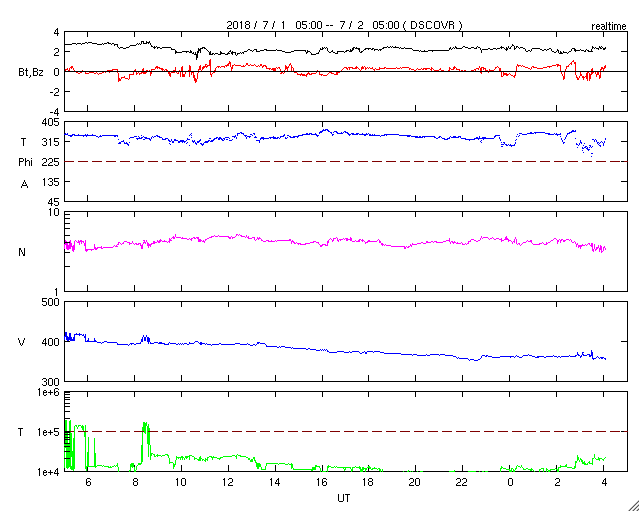
Task: Click the '135' tick value on Phi panel
Action: pyautogui.click(x=51, y=182)
